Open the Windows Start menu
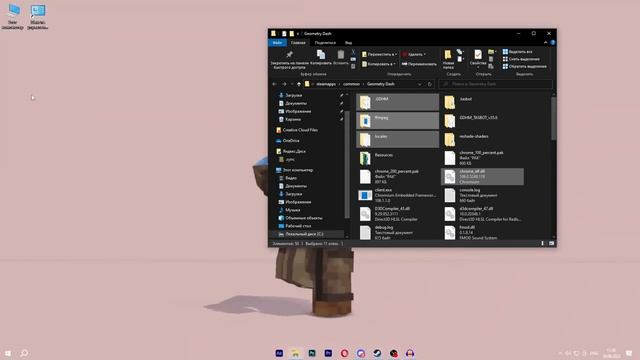Screen dimensions: 640x360 [8, 353]
